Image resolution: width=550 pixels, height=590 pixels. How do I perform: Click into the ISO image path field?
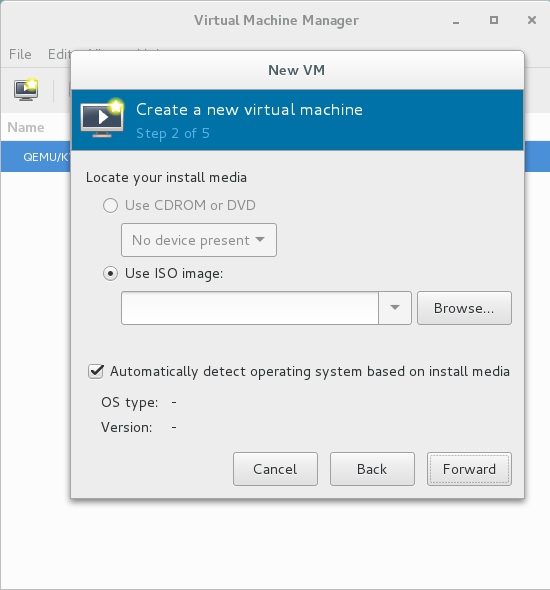[250, 308]
